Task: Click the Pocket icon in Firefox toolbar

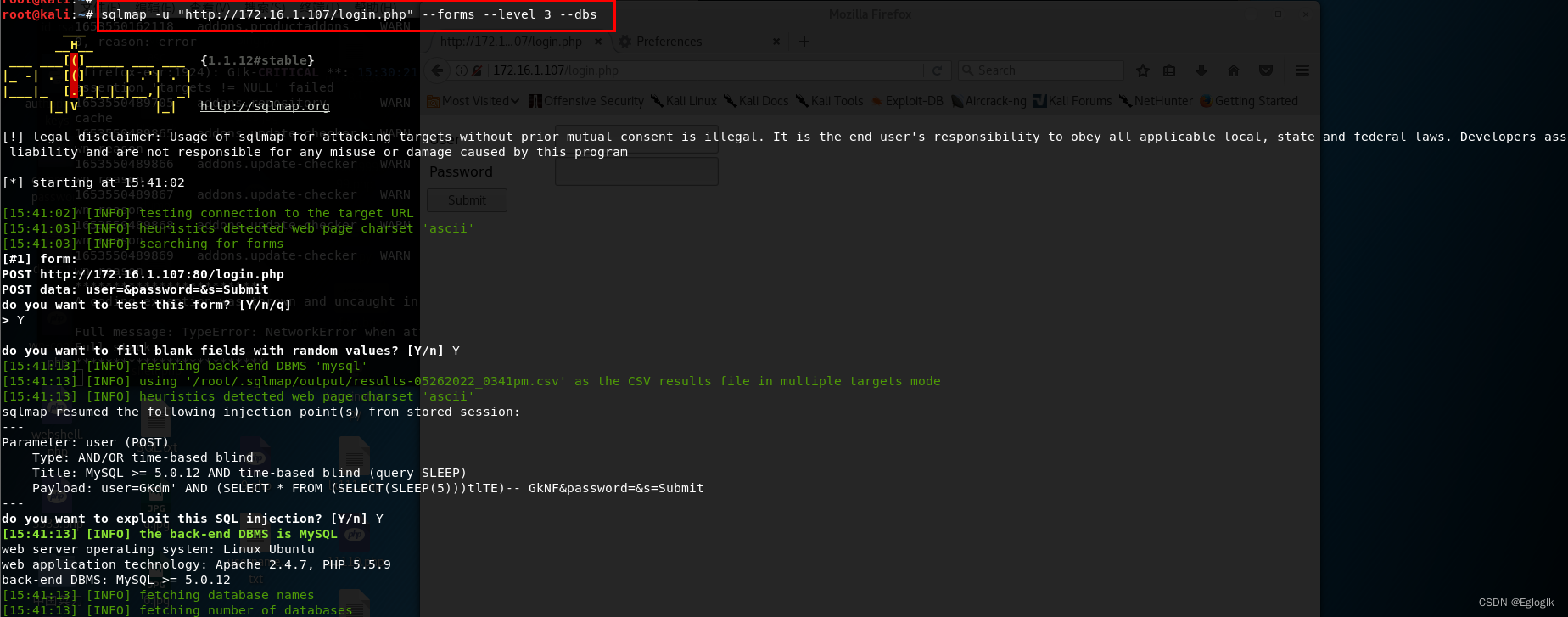Action: click(x=1266, y=70)
